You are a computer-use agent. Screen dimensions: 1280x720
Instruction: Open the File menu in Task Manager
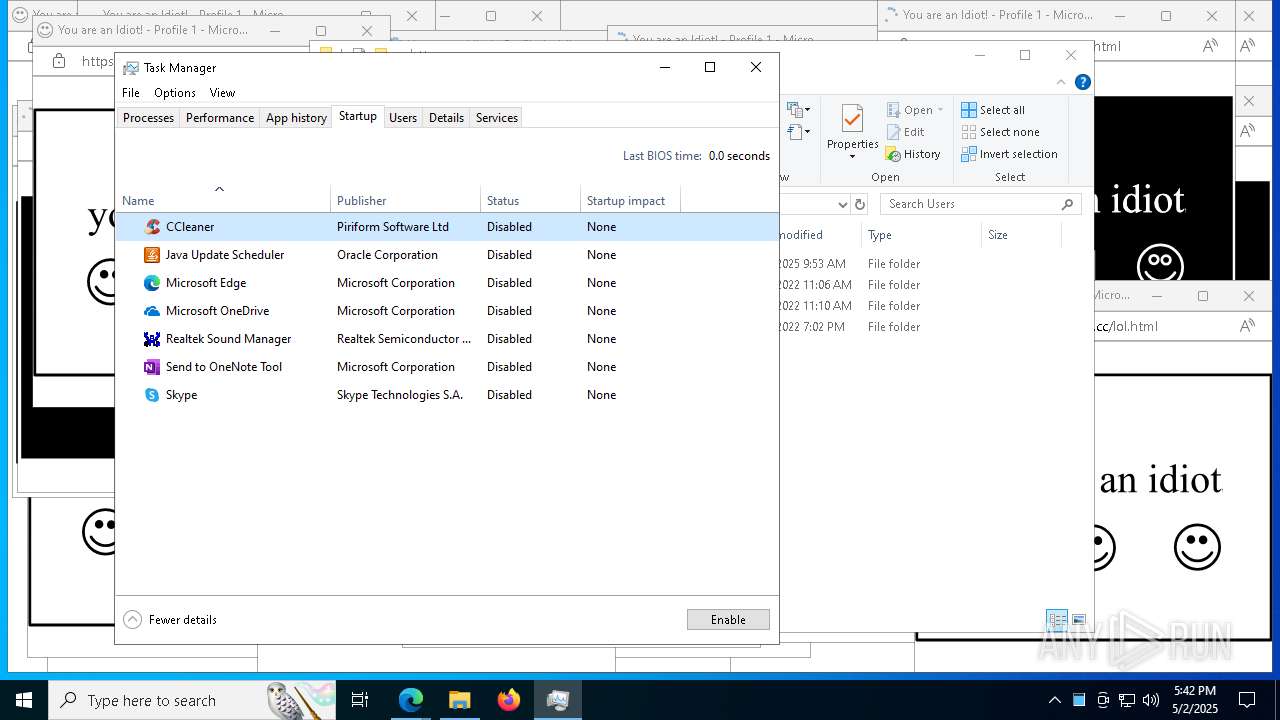[x=131, y=93]
